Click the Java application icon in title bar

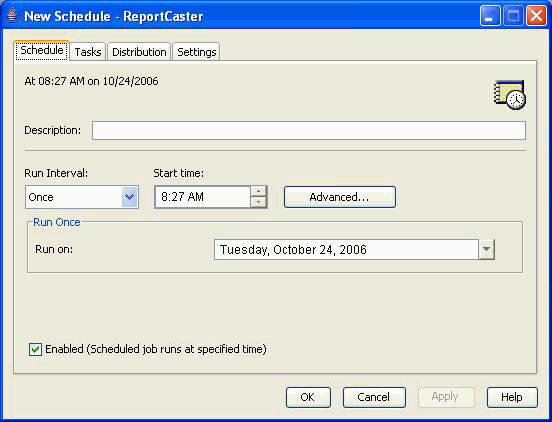click(x=13, y=16)
